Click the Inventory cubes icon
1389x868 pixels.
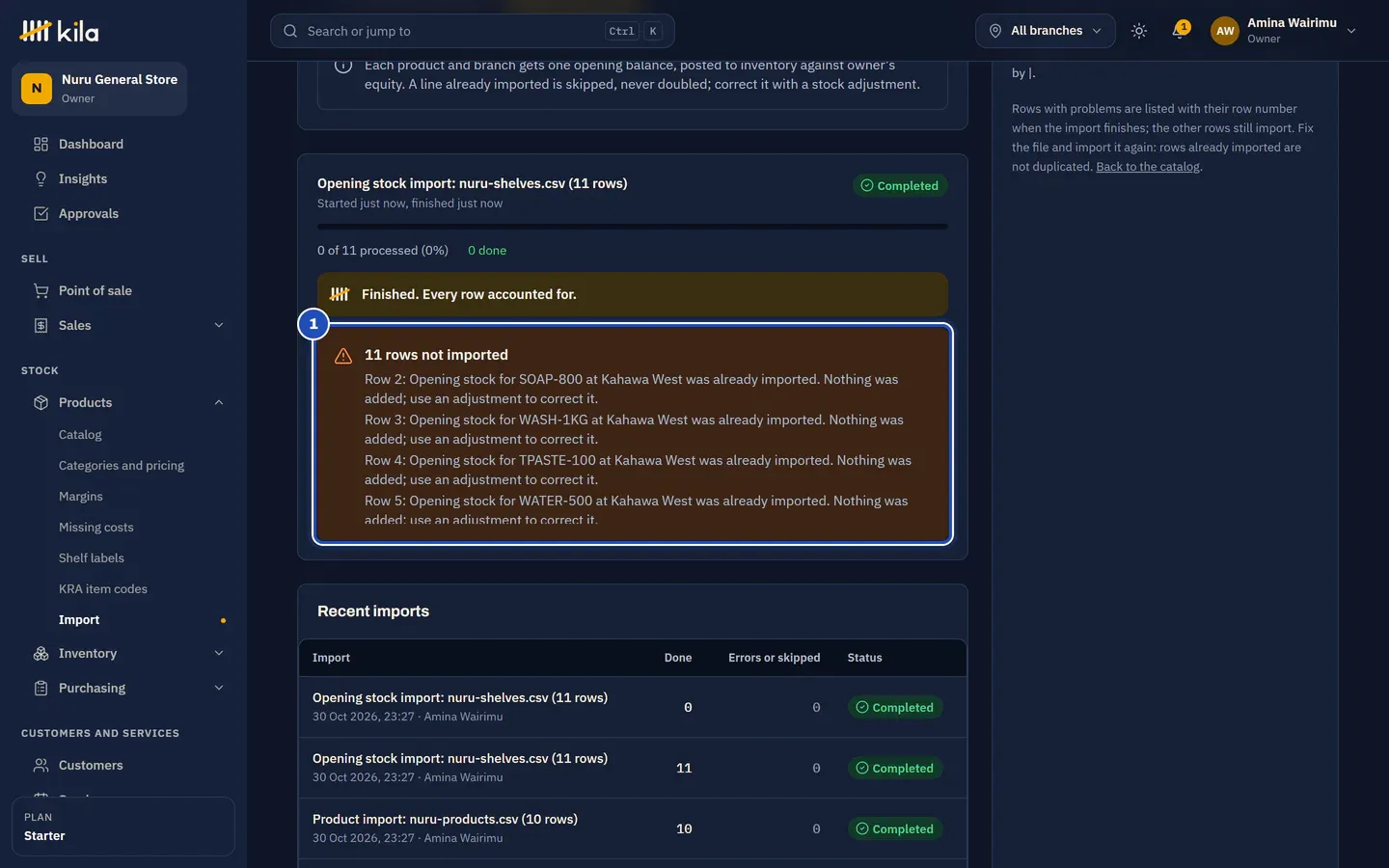tap(41, 653)
